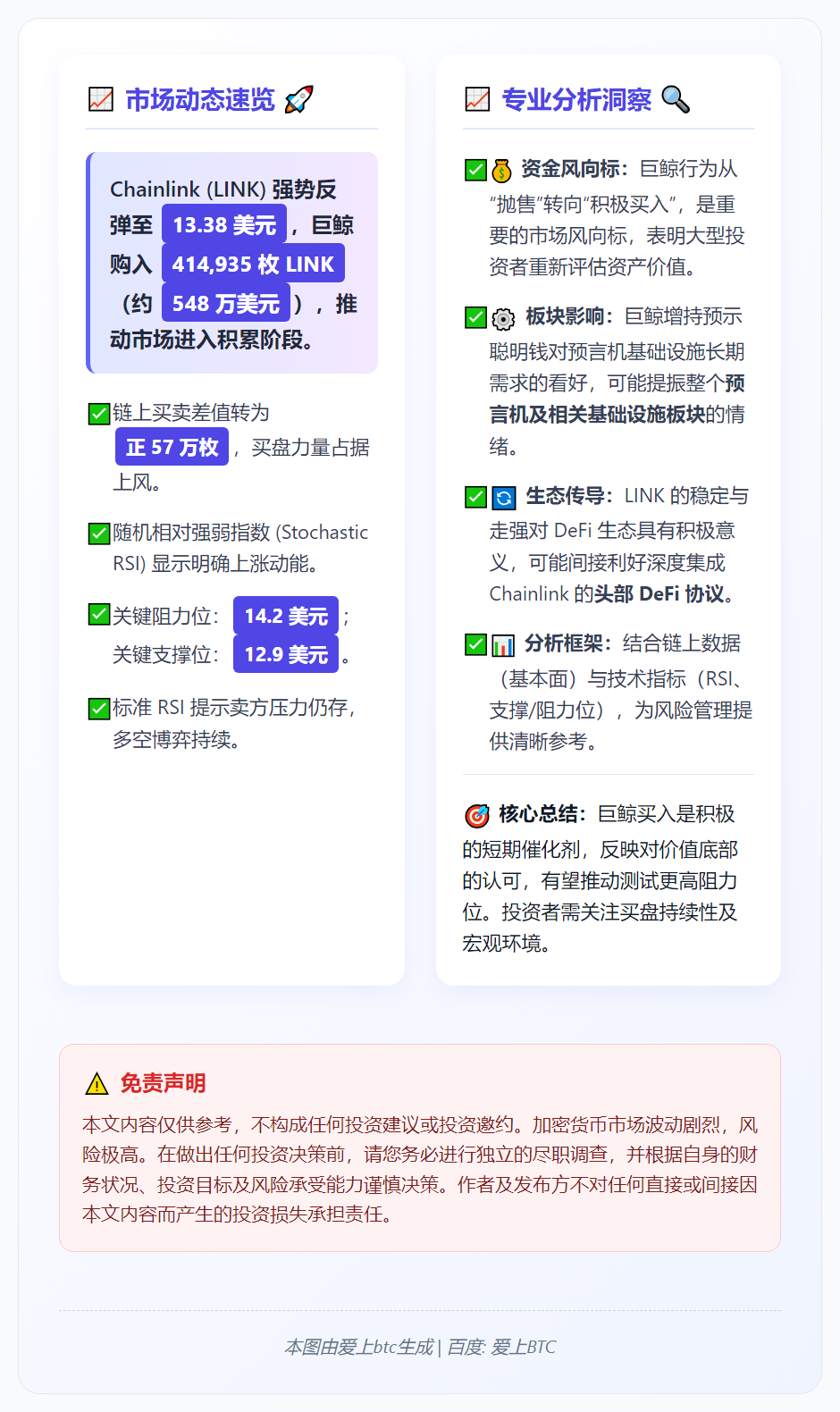840x1412 pixels.
Task: Click the gear icon by 板块影响
Action: coord(503,318)
